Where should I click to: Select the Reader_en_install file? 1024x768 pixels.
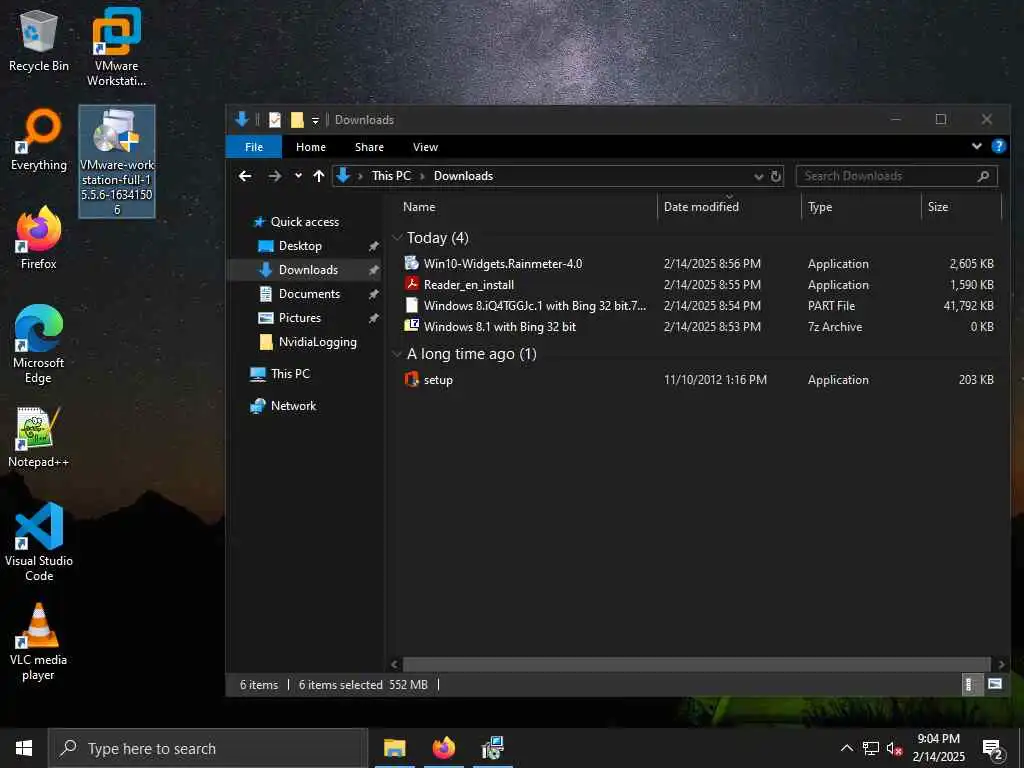tap(469, 285)
